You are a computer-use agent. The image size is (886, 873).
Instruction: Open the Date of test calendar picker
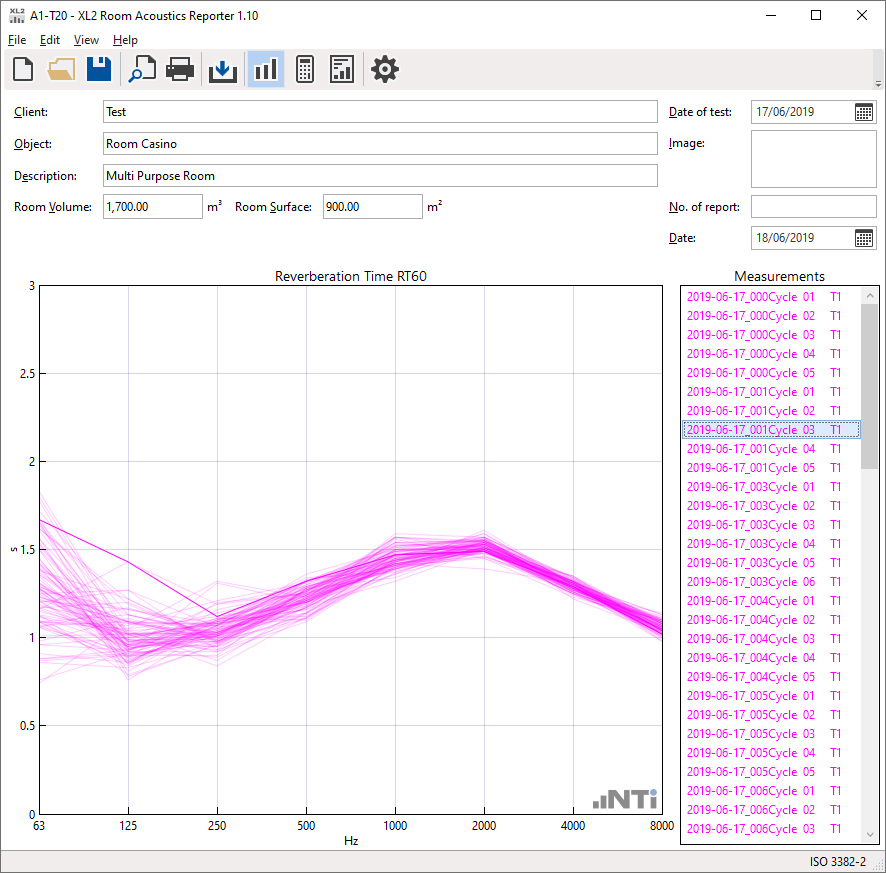pyautogui.click(x=864, y=112)
